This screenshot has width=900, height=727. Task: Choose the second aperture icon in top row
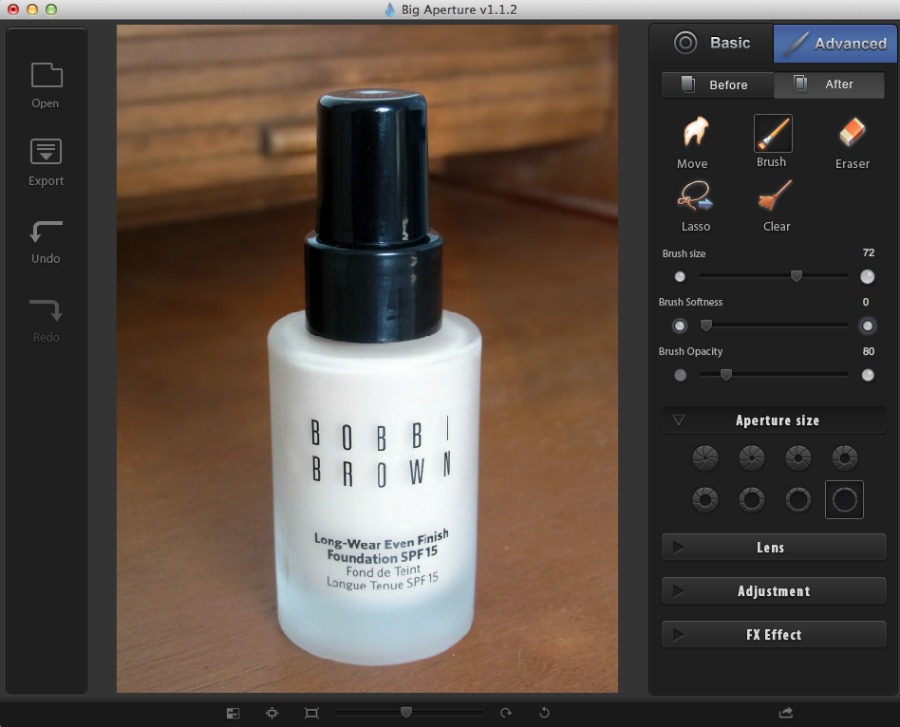[751, 458]
